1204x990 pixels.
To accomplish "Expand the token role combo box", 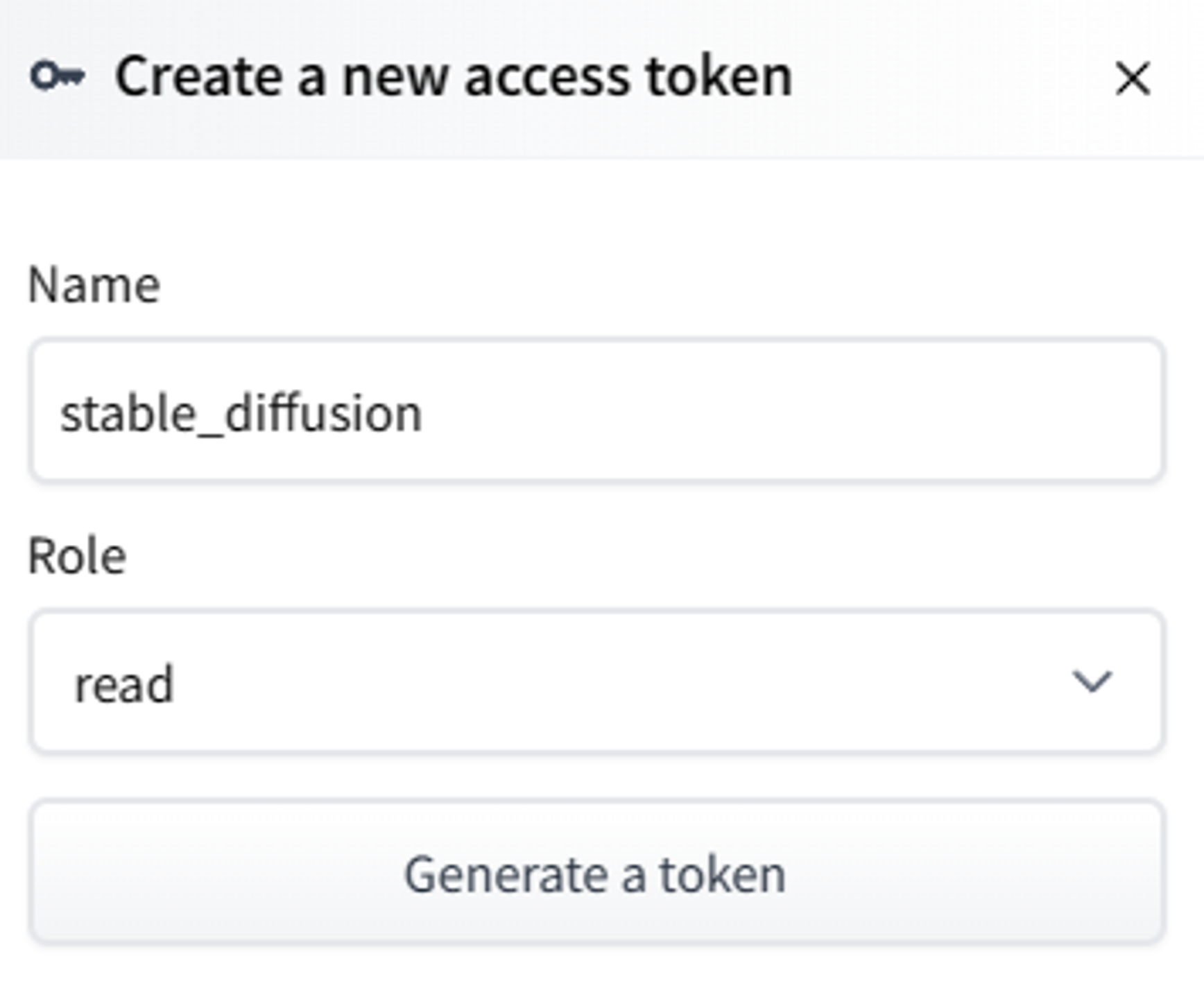I will tap(596, 682).
